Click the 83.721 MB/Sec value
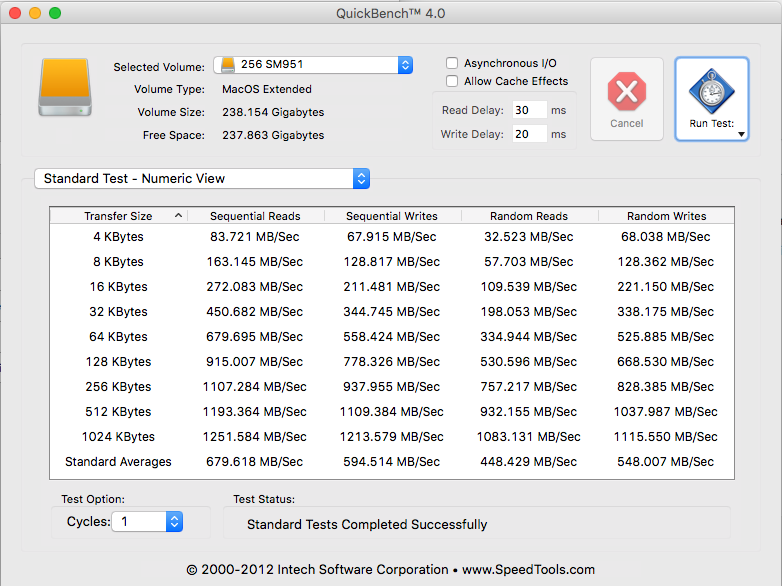This screenshot has height=586, width=782. pyautogui.click(x=255, y=237)
